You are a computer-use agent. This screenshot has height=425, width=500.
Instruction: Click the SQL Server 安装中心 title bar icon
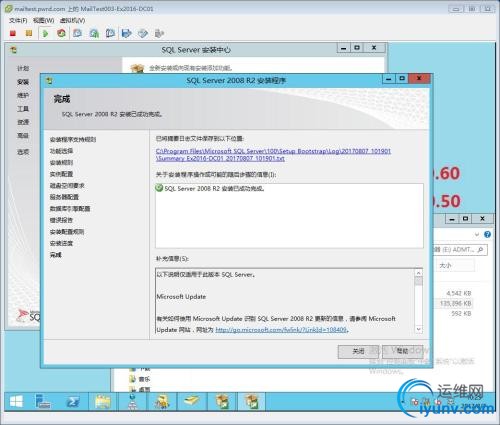[x=13, y=50]
